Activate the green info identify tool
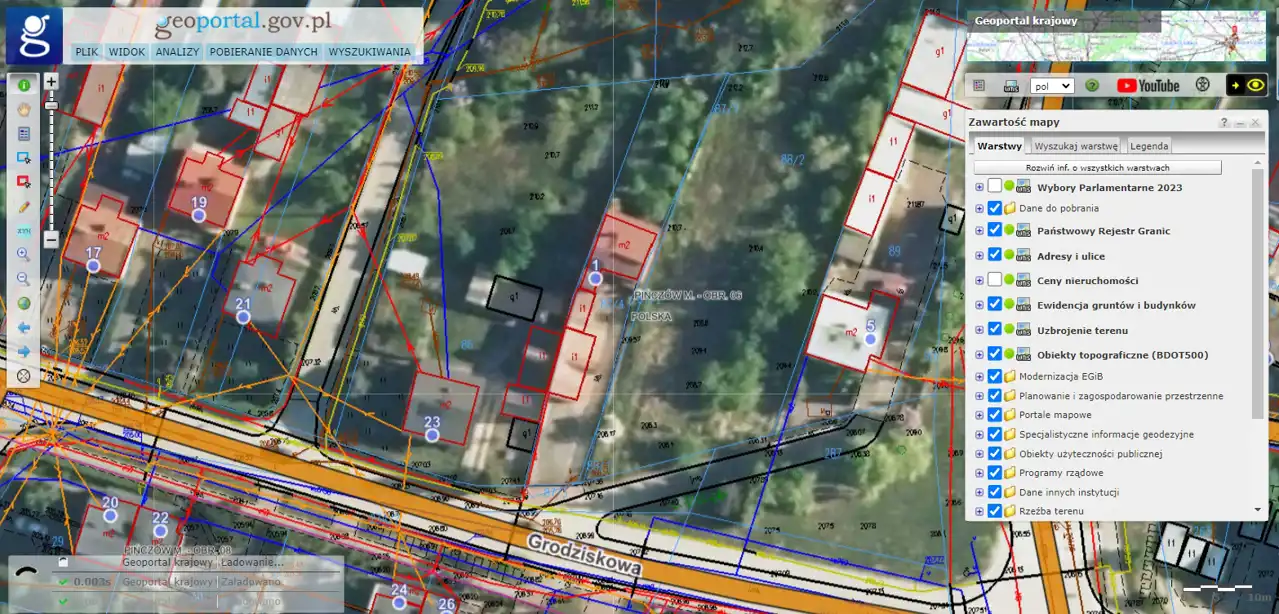The height and width of the screenshot is (614, 1279). pos(23,85)
